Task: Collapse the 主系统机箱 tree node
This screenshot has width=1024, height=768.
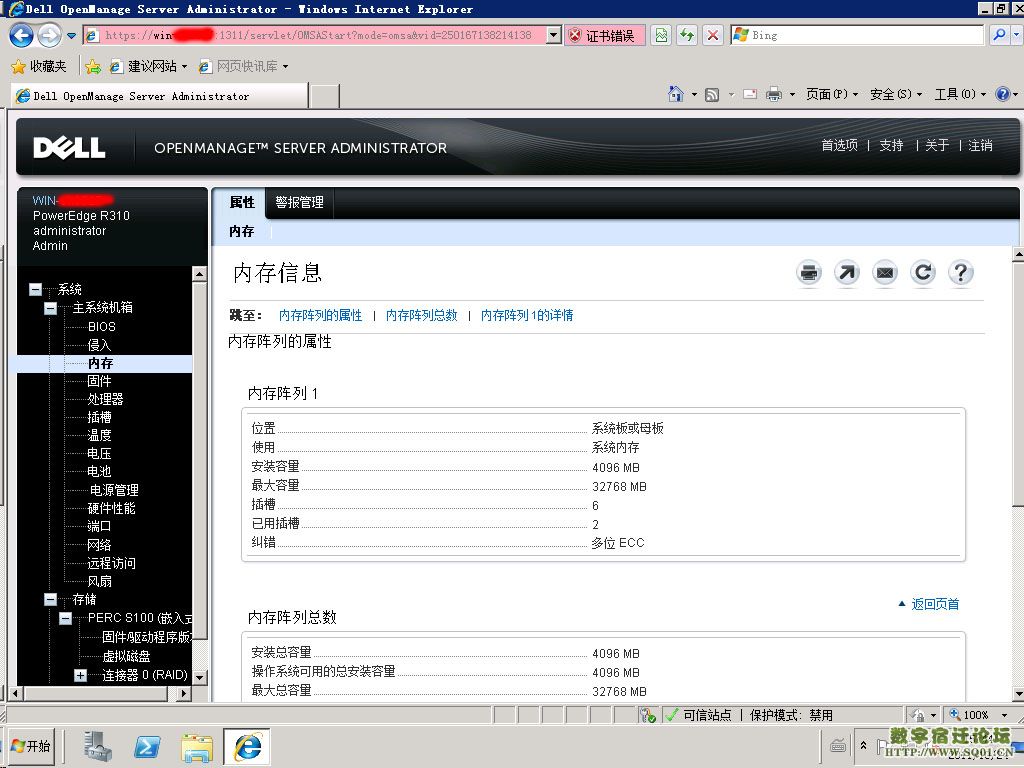Action: tap(50, 308)
